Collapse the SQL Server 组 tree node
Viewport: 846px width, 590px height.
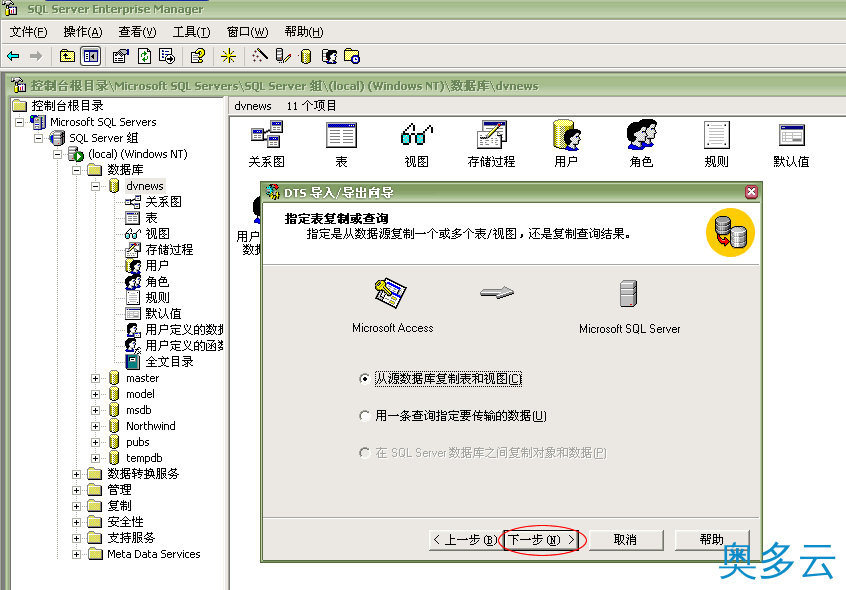click(x=38, y=138)
